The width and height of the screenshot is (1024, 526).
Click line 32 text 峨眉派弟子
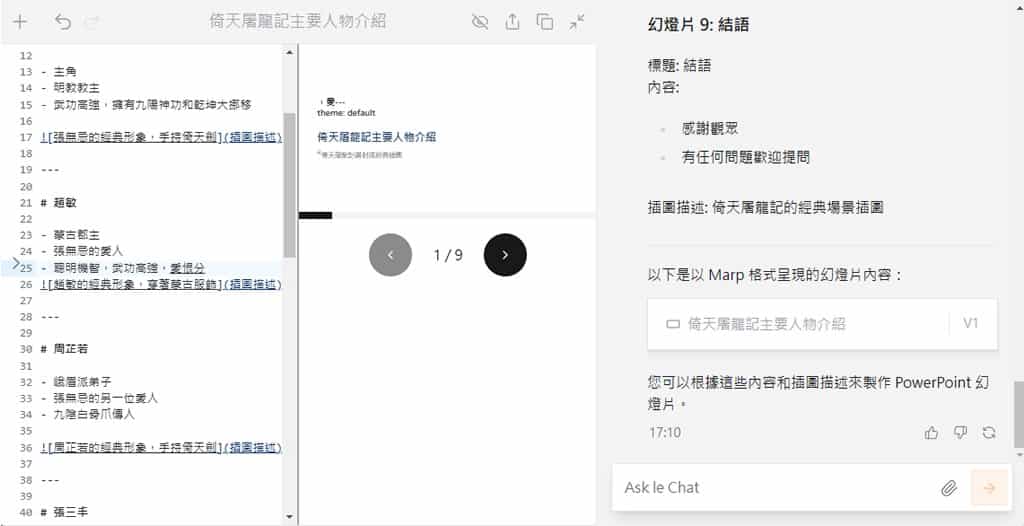[82, 382]
